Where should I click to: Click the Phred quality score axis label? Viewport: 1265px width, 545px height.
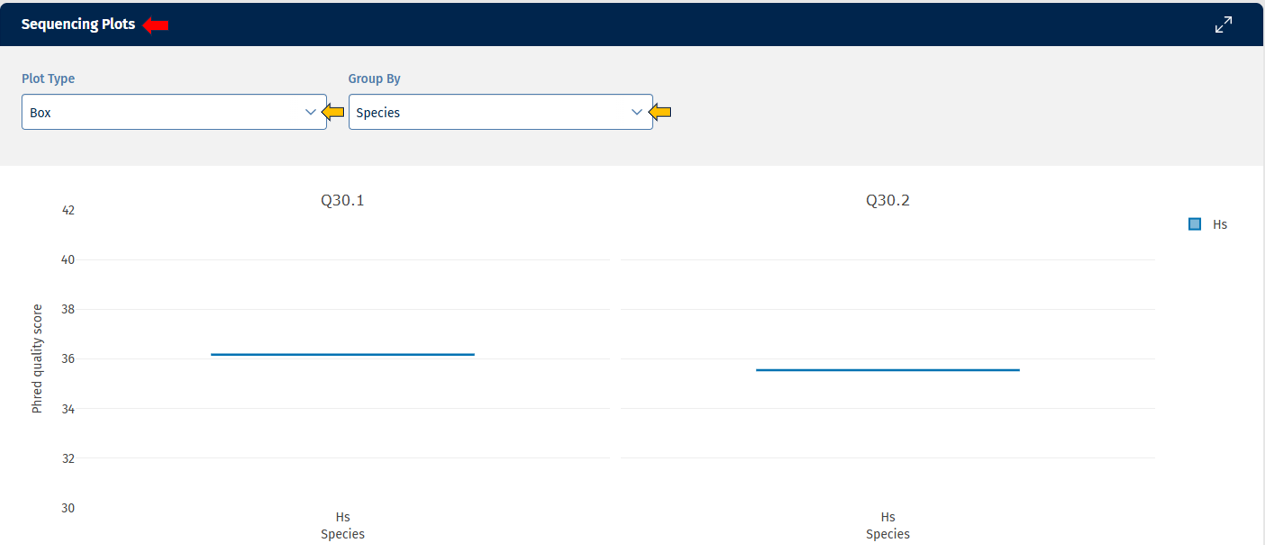[37, 359]
